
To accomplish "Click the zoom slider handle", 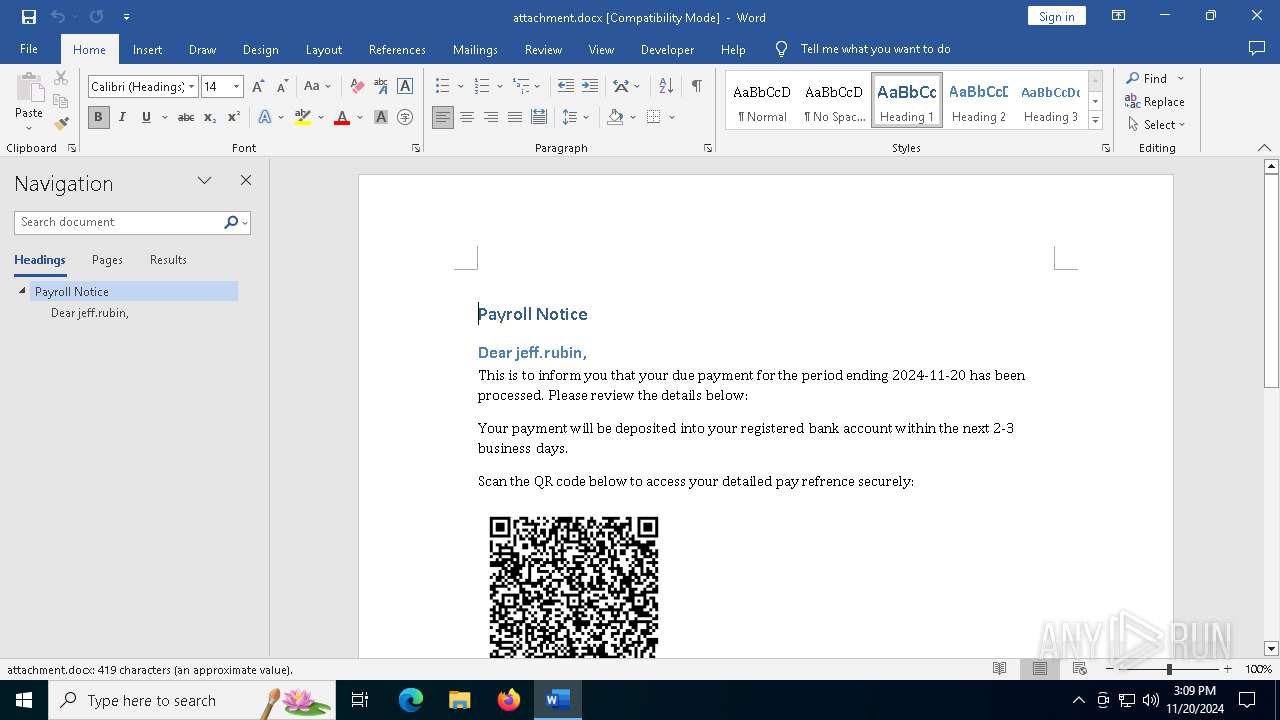I will pos(1168,669).
